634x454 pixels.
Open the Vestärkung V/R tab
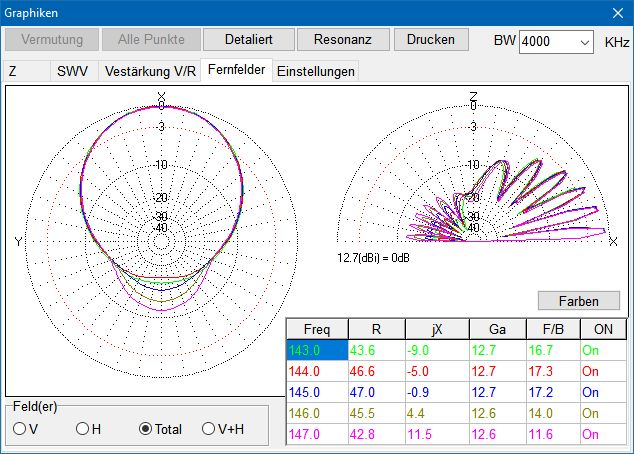pyautogui.click(x=150, y=72)
